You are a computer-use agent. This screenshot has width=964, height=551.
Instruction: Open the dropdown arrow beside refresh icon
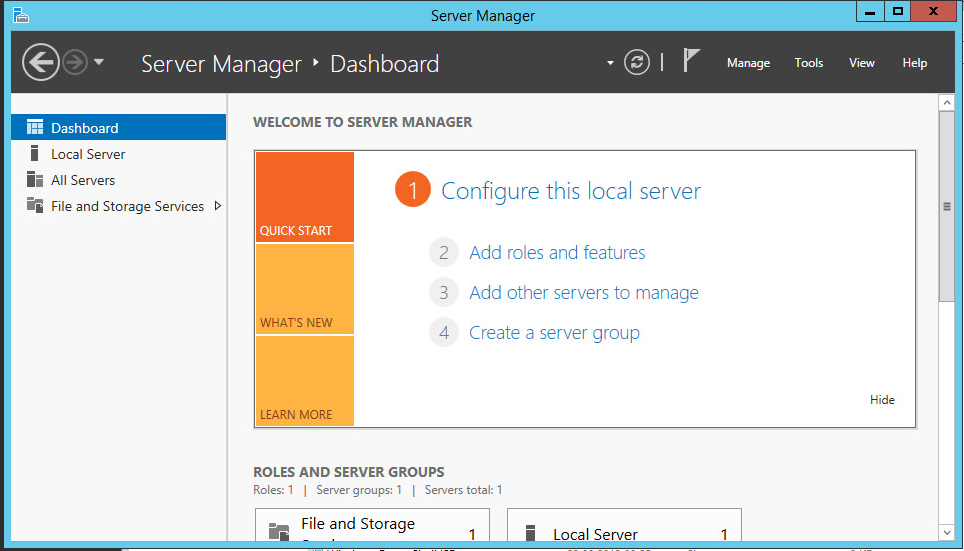(x=610, y=63)
